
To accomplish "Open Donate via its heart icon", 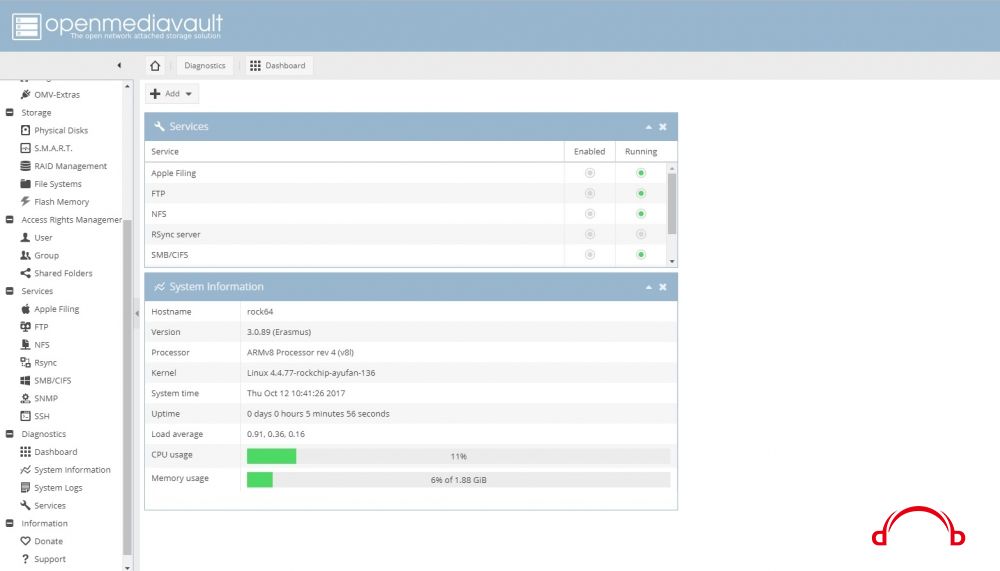I will (26, 541).
